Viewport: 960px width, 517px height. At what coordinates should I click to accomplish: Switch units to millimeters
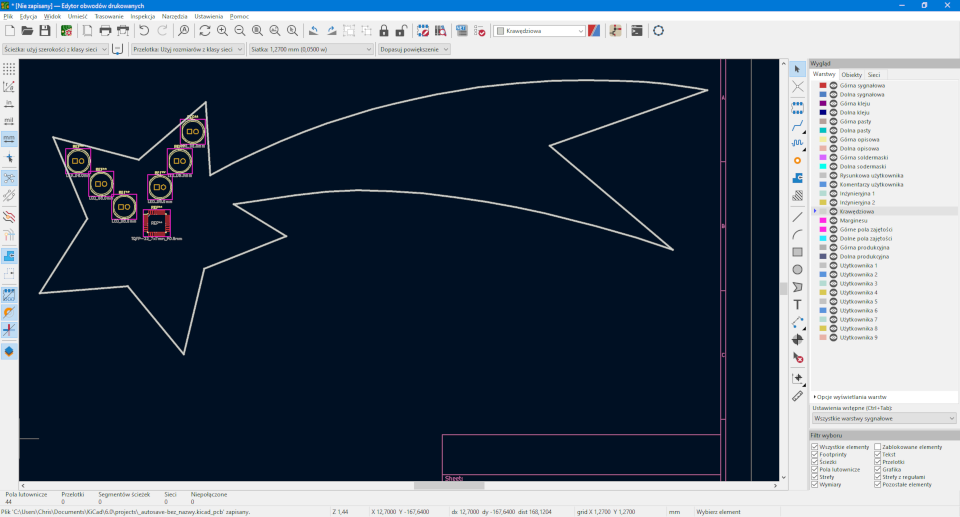pyautogui.click(x=9, y=138)
